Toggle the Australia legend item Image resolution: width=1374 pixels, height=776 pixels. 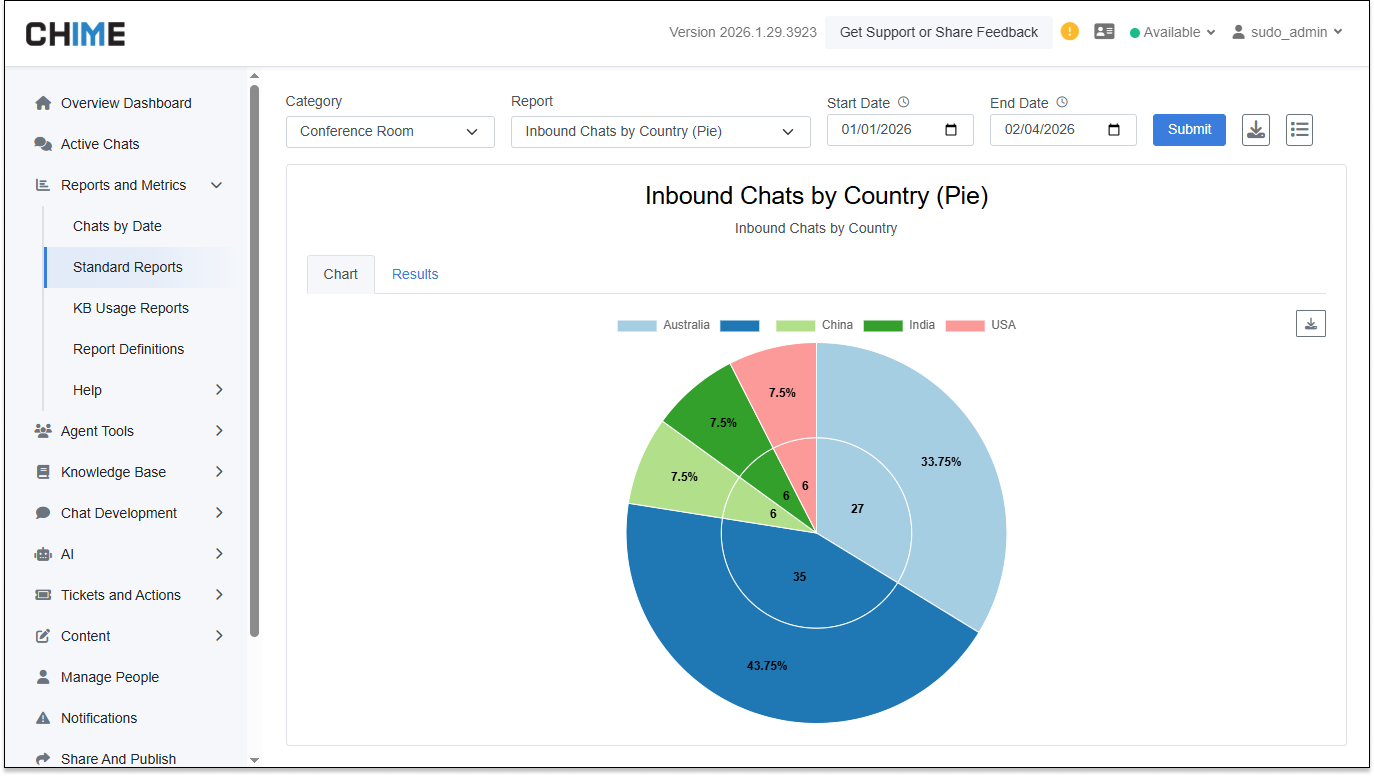pos(664,325)
